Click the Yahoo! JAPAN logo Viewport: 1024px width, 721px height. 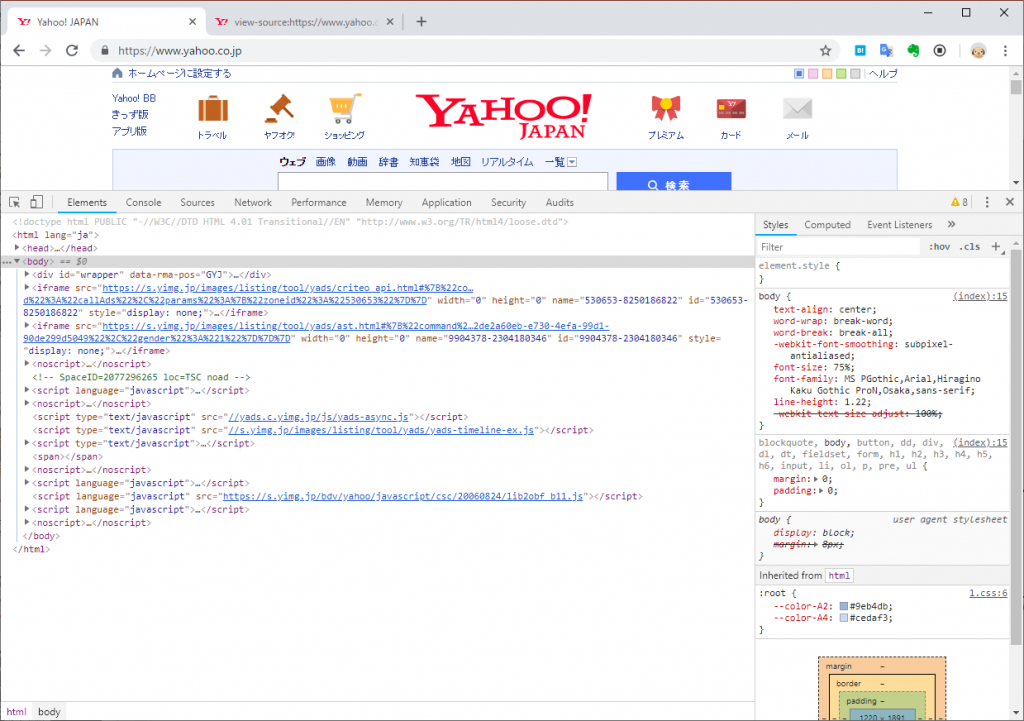point(504,116)
